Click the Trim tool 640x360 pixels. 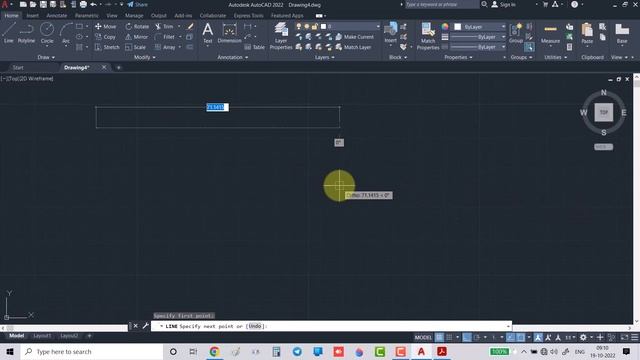pyautogui.click(x=164, y=27)
